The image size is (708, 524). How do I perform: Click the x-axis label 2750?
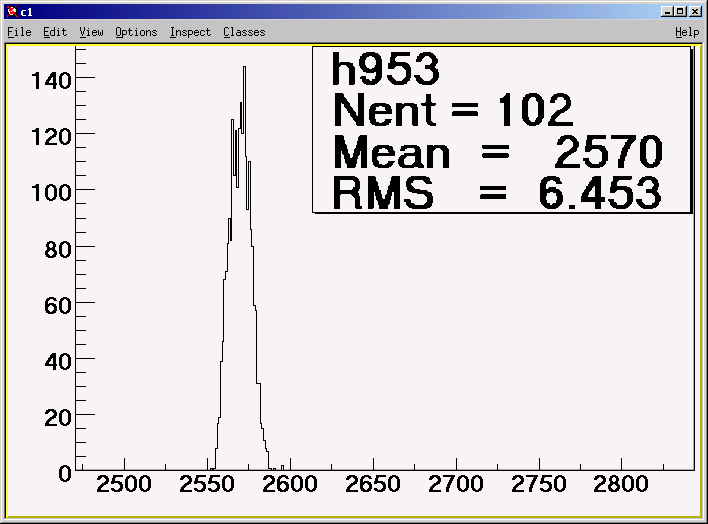coord(539,484)
